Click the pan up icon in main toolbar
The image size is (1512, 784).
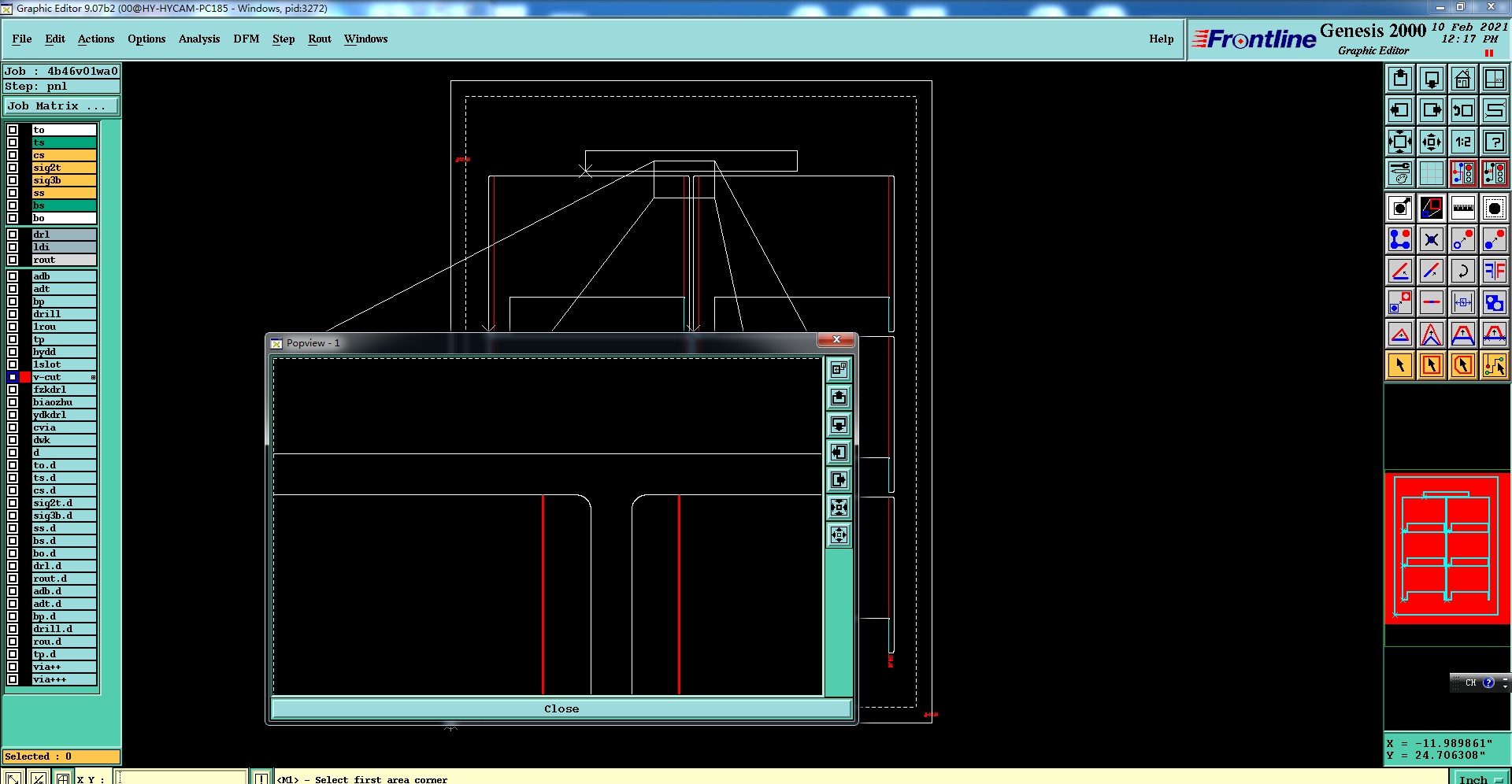[x=1400, y=79]
